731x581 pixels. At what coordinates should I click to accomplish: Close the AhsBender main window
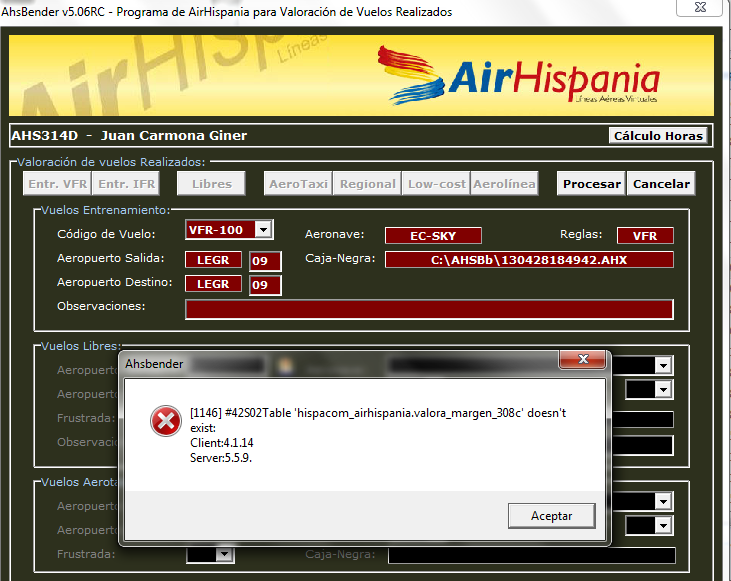[699, 7]
